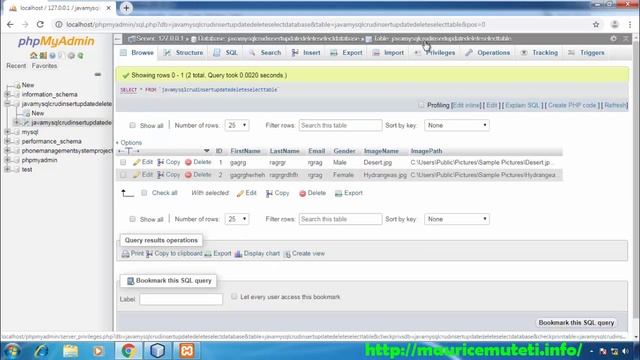Click With selected red Delete icon
This screenshot has width=640, height=360.
pyautogui.click(x=302, y=193)
